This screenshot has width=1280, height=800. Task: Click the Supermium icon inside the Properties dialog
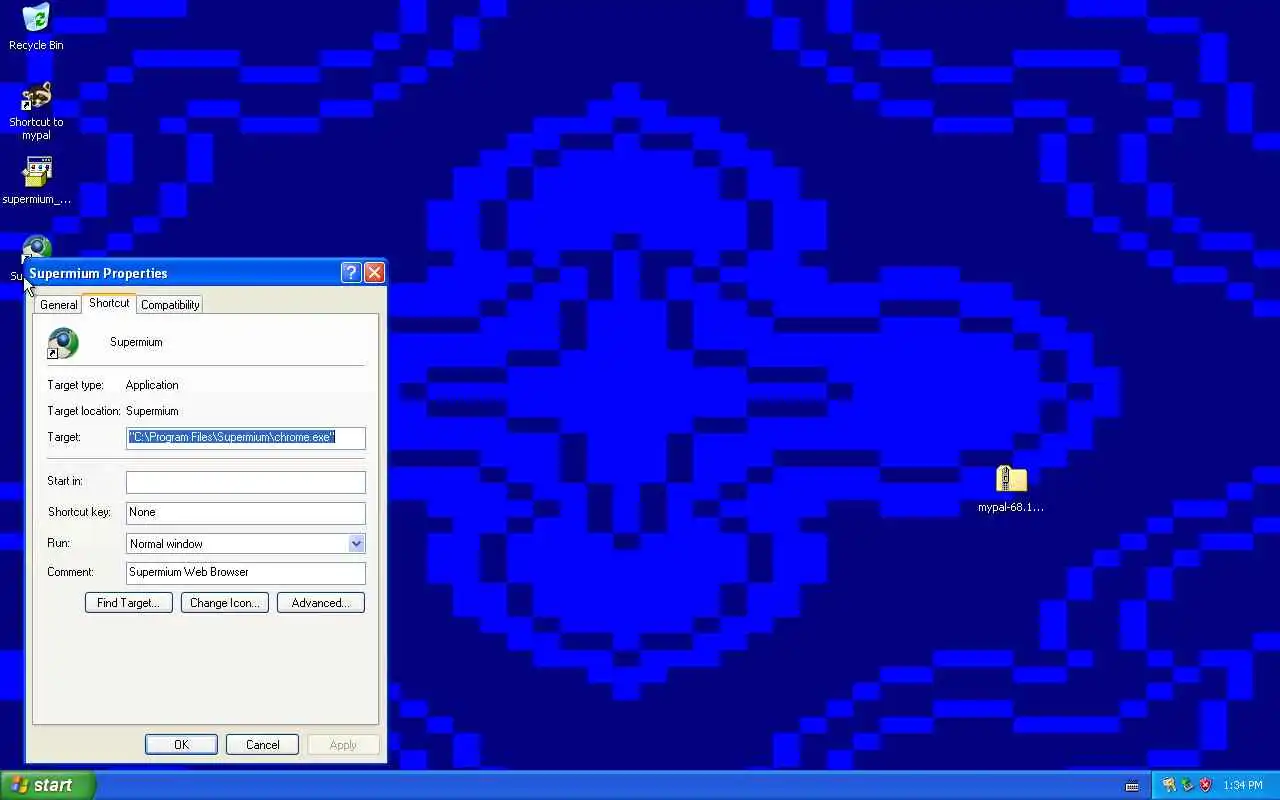(x=63, y=343)
